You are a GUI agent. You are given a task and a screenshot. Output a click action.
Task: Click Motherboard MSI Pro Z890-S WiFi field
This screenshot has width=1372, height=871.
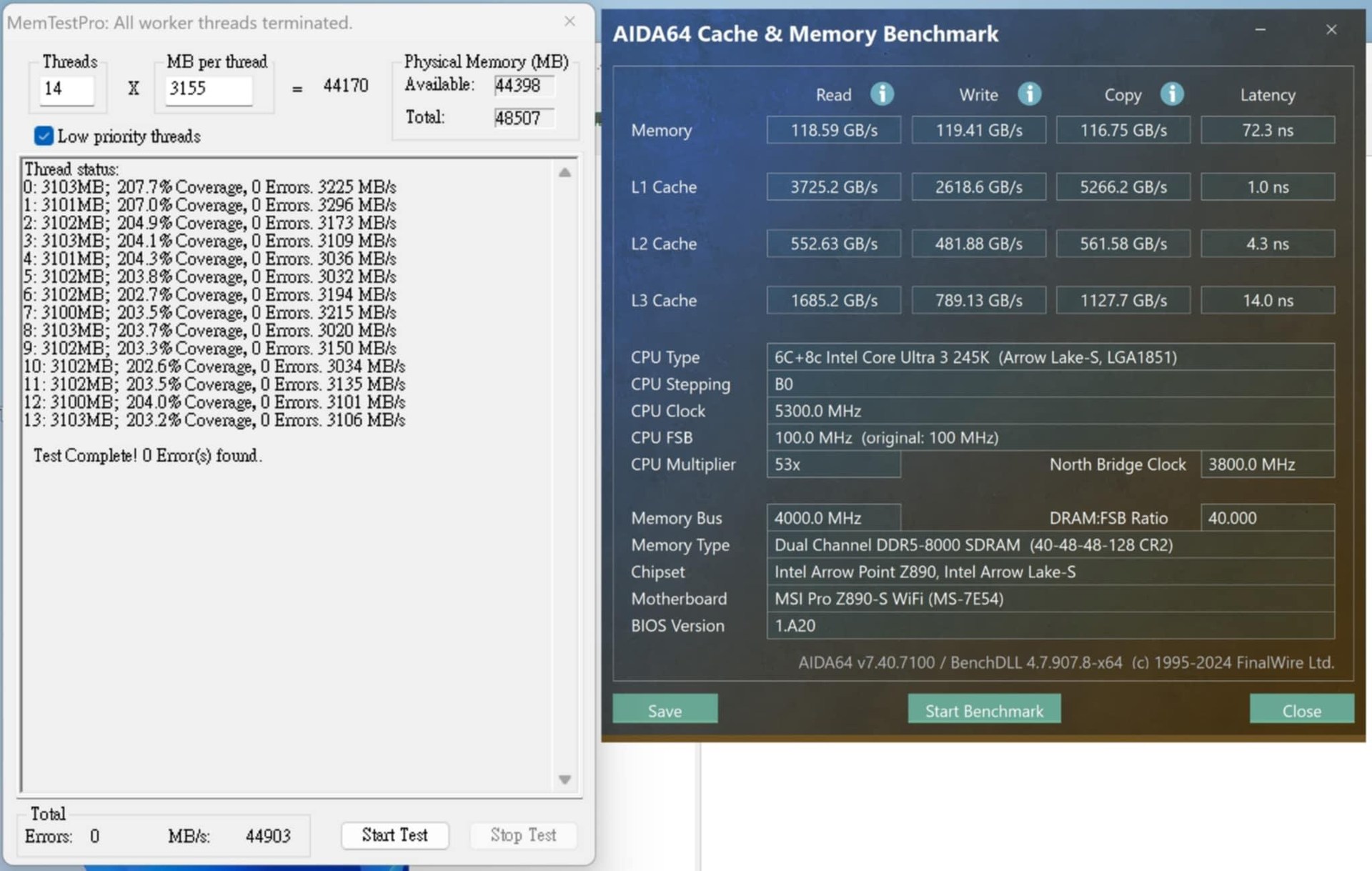(x=1050, y=599)
